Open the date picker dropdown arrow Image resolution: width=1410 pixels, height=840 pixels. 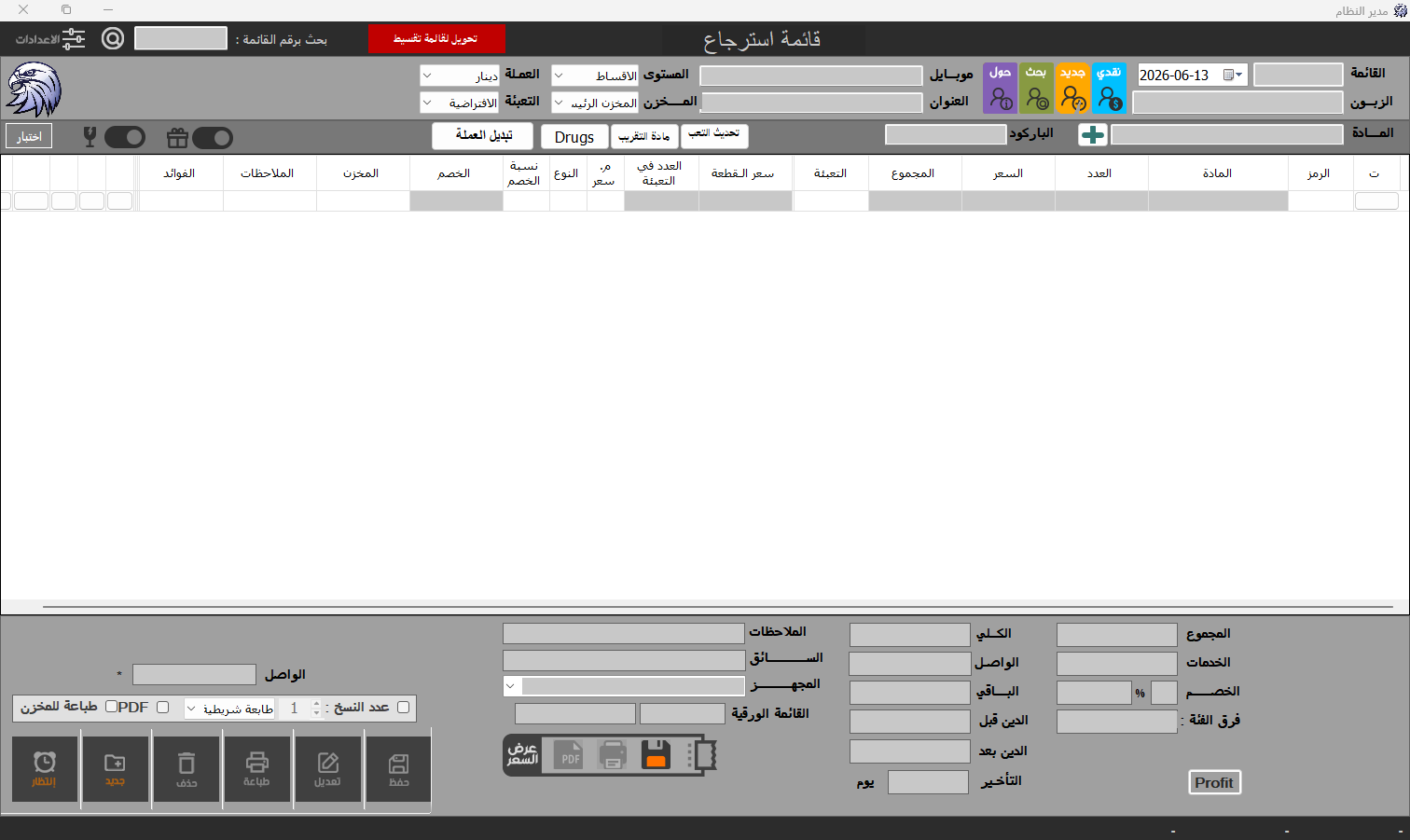pyautogui.click(x=1238, y=76)
